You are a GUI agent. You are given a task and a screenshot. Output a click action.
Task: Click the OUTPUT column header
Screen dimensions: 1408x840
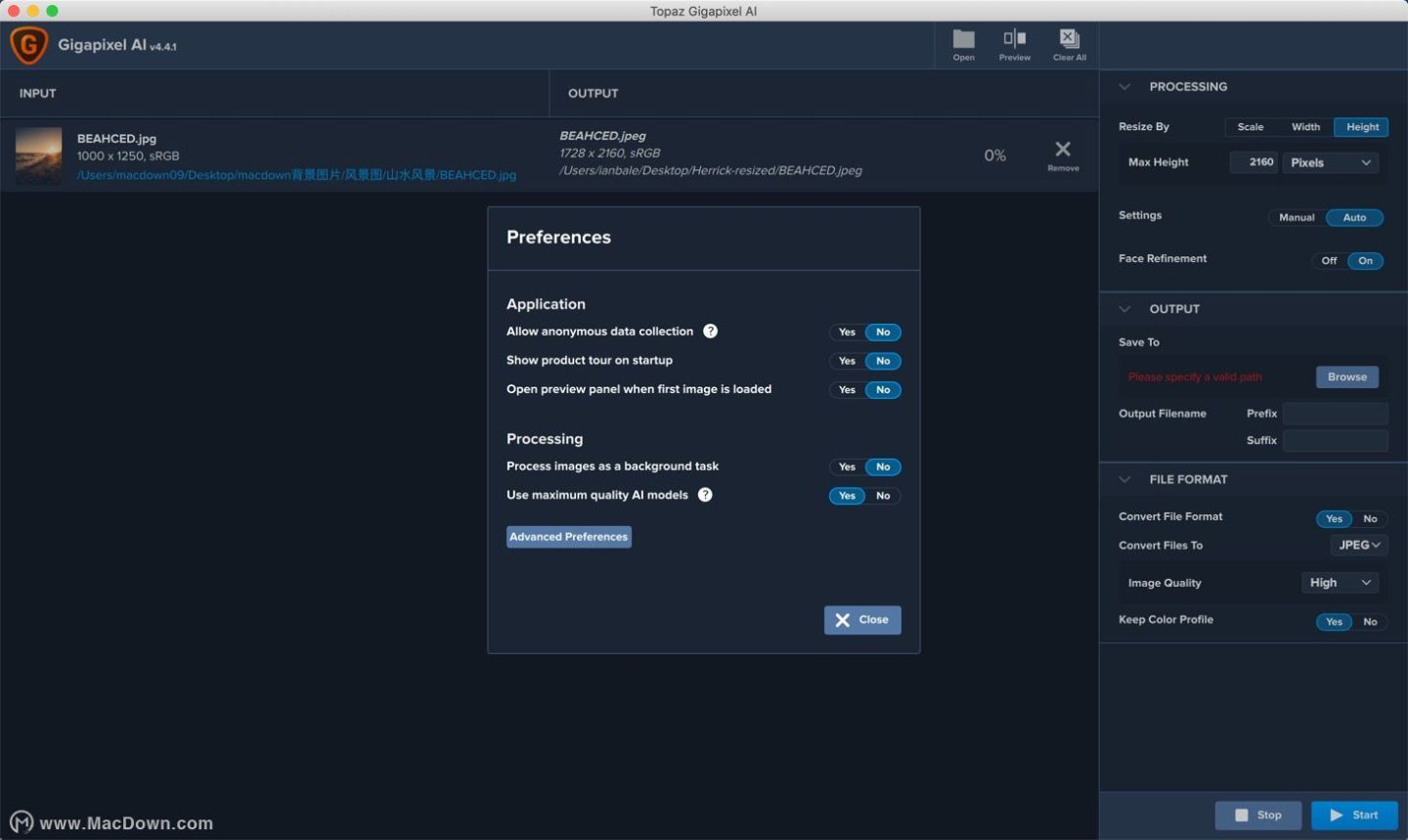click(593, 94)
